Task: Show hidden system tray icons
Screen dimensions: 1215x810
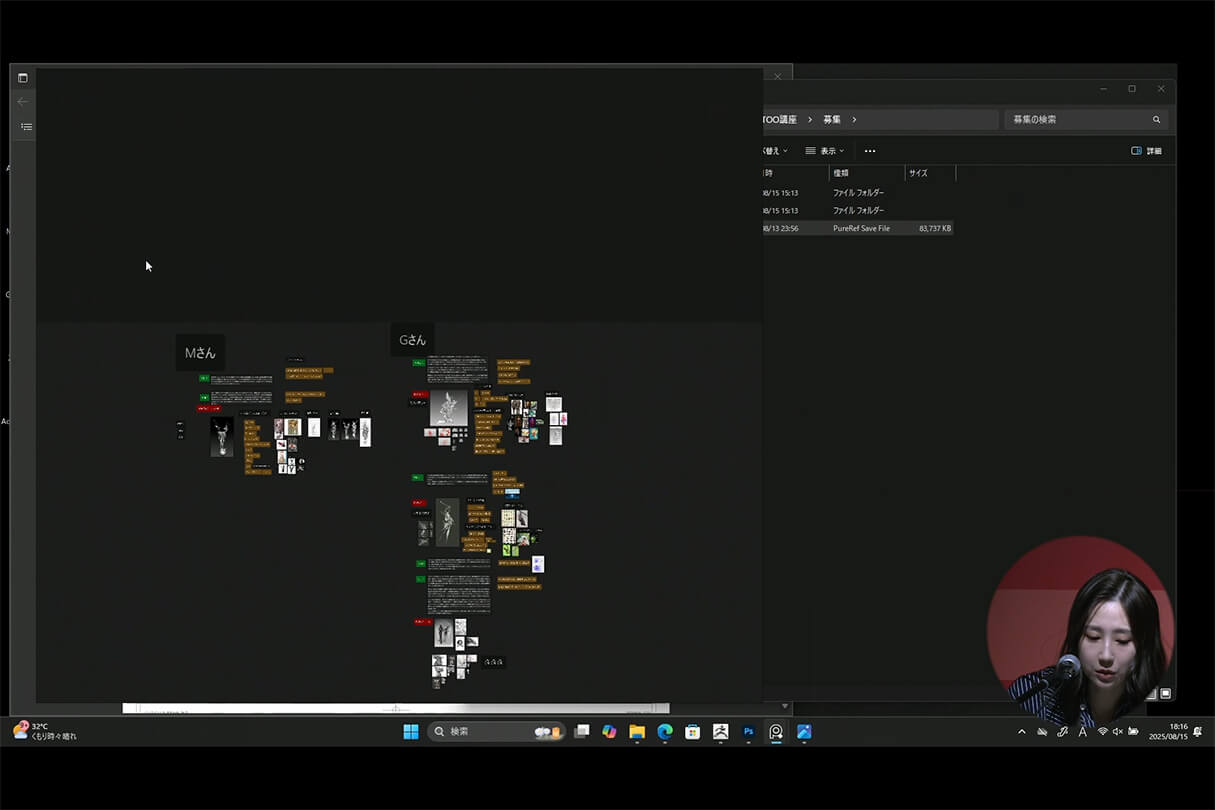Action: [x=1021, y=732]
